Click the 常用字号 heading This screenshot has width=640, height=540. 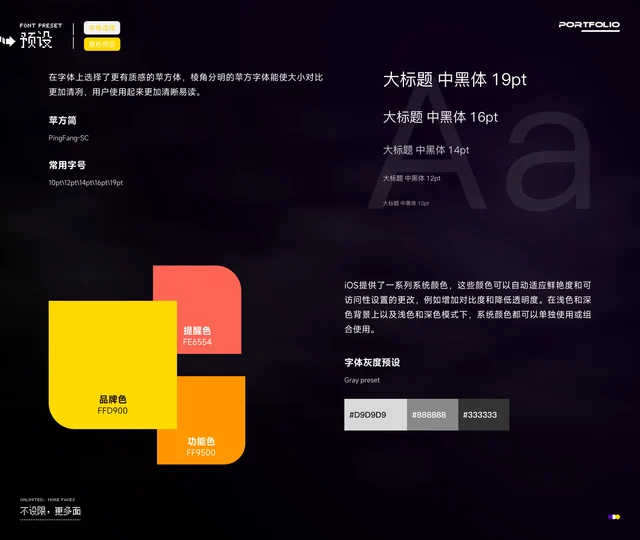[x=67, y=165]
